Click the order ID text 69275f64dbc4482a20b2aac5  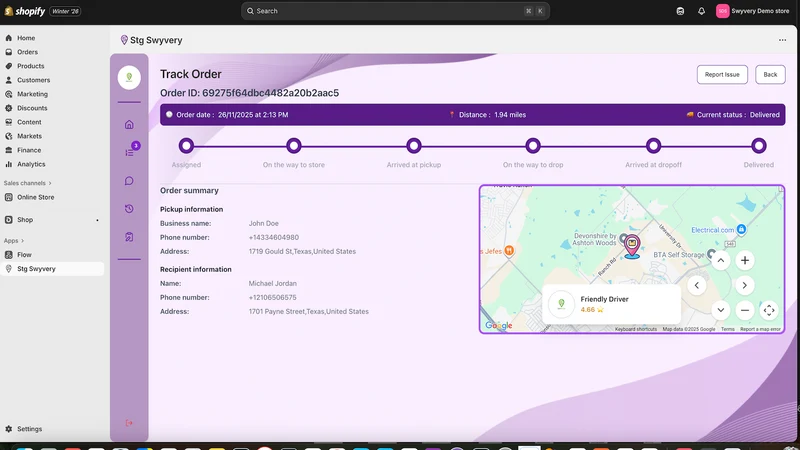[270, 93]
